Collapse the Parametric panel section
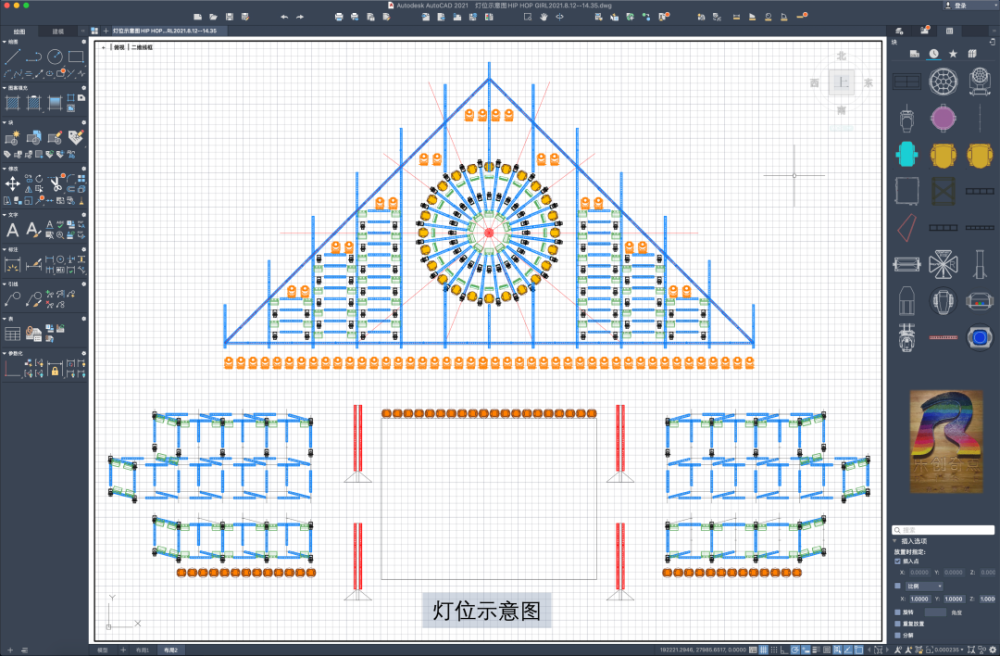Screen dimensions: 1000x656 (x=4, y=353)
